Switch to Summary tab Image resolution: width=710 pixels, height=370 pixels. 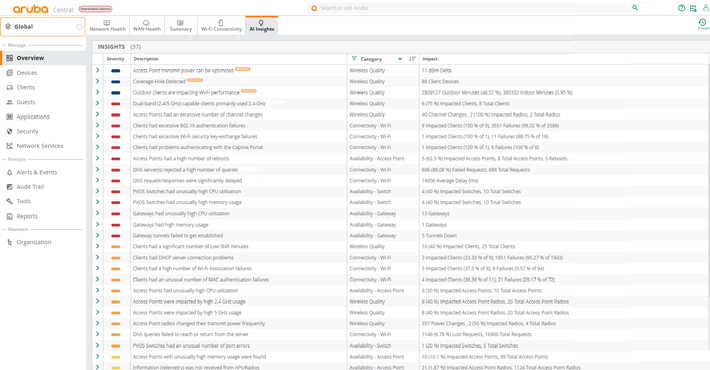(x=181, y=26)
